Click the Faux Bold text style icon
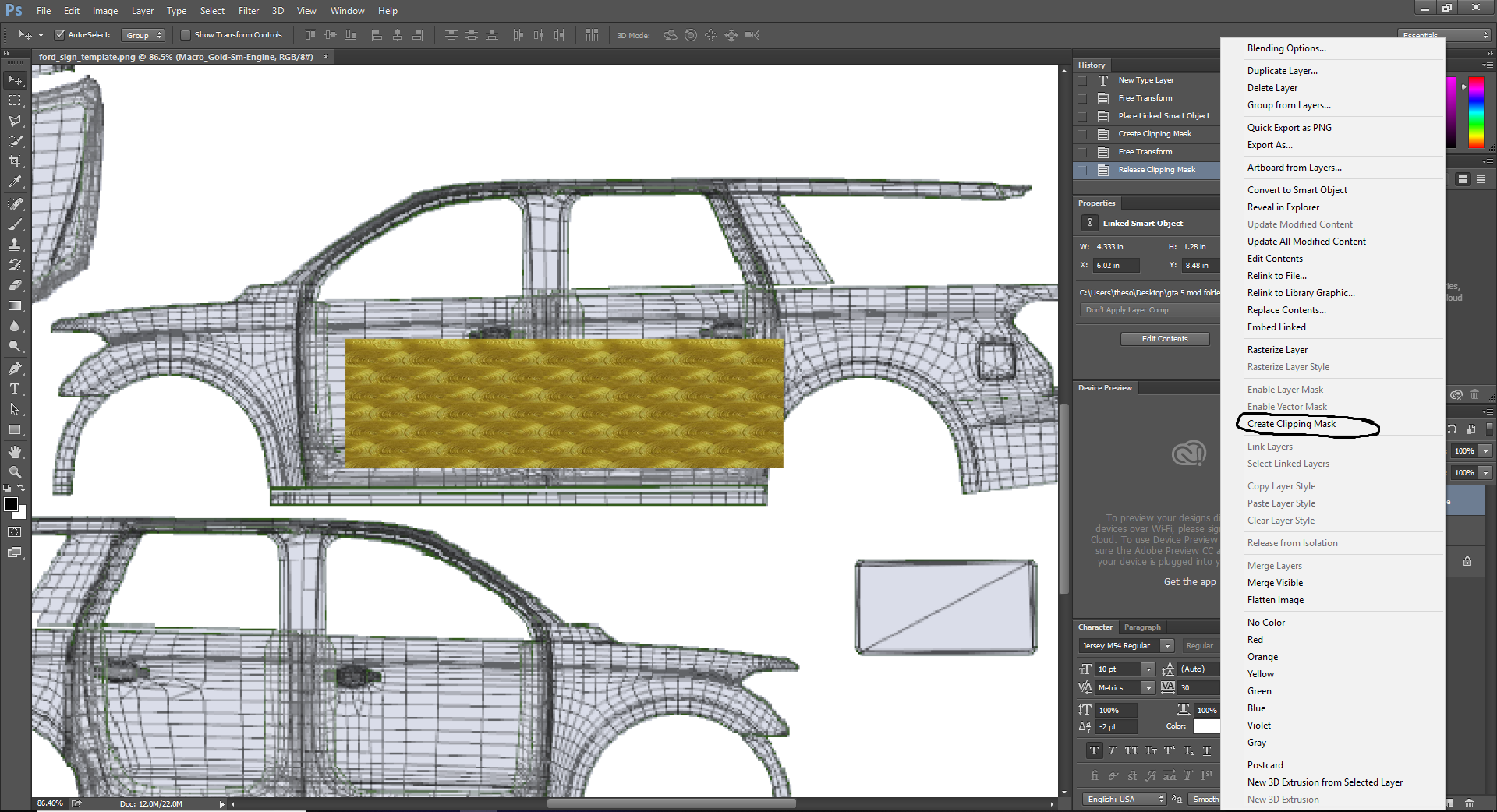Screen dimensions: 1497x812 click(x=1094, y=750)
